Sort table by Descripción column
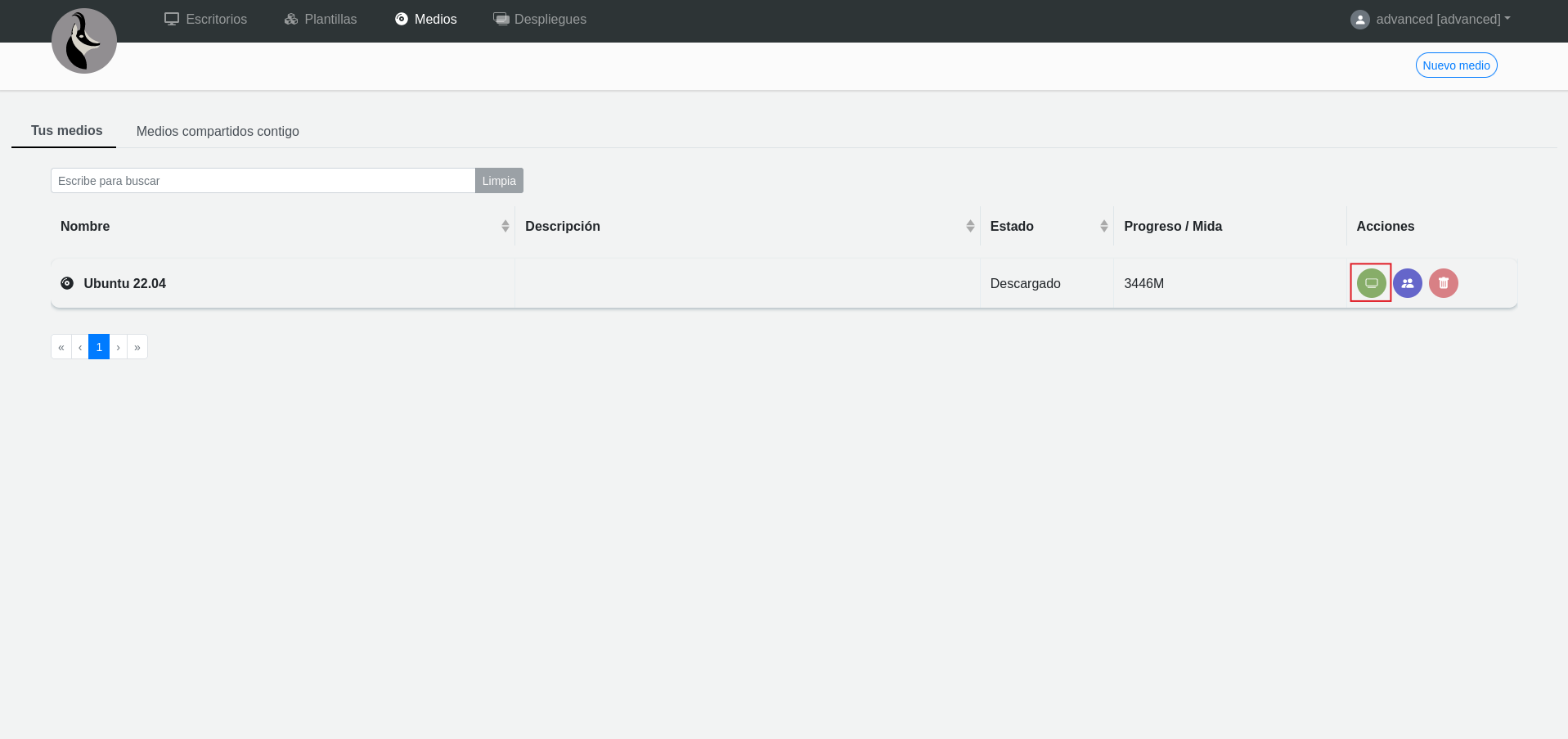Screen dimensions: 1568x739 pyautogui.click(x=969, y=227)
